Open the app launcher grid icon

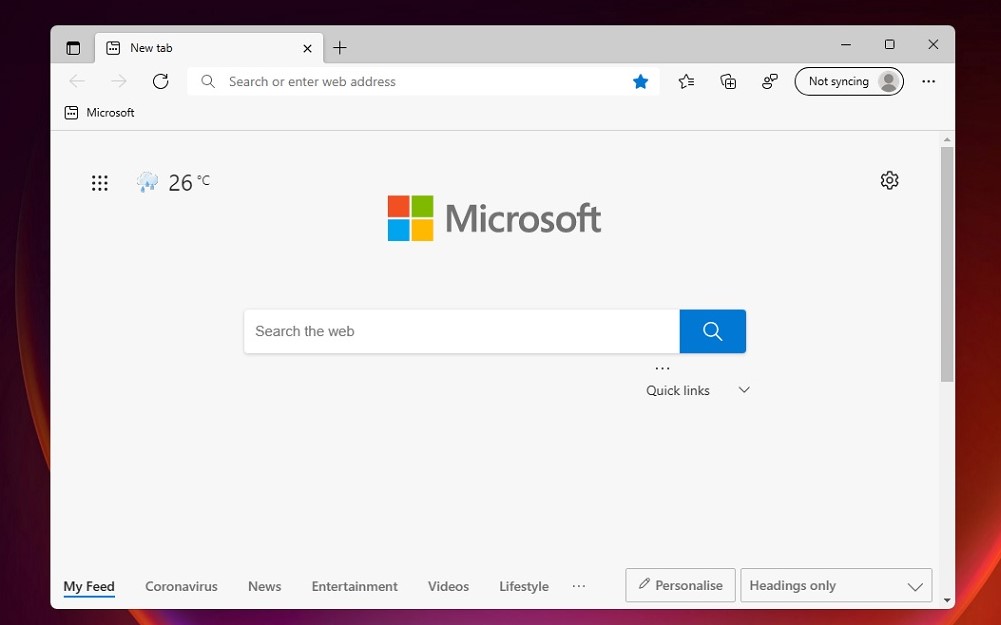pos(100,183)
